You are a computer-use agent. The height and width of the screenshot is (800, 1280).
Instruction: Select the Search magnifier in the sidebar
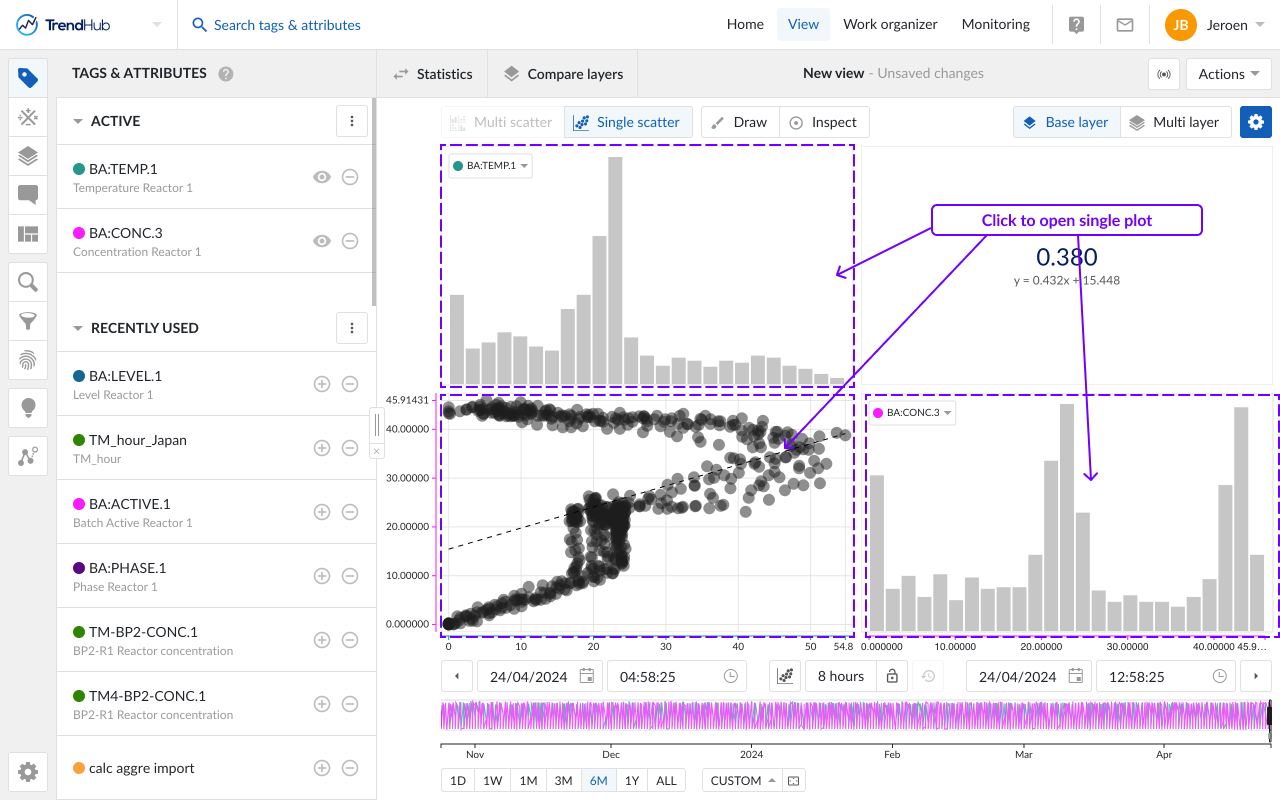[27, 281]
